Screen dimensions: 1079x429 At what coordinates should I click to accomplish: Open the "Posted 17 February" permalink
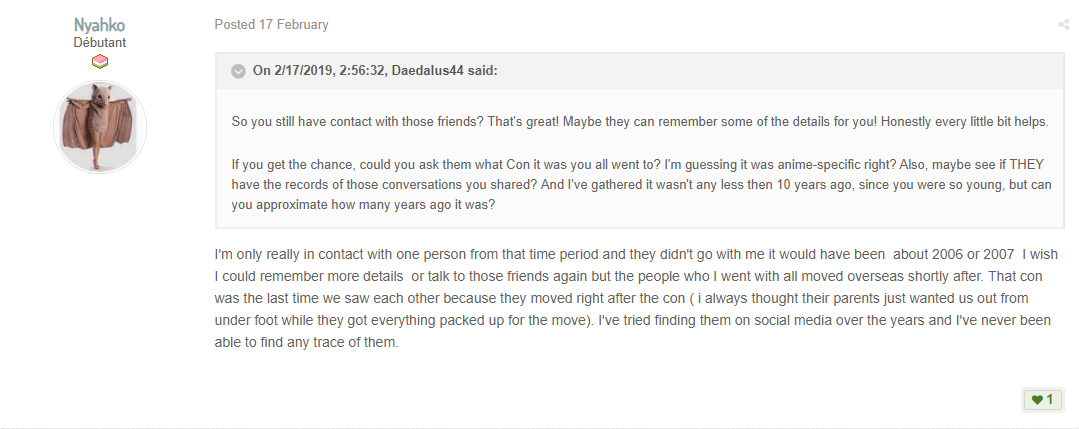(271, 25)
